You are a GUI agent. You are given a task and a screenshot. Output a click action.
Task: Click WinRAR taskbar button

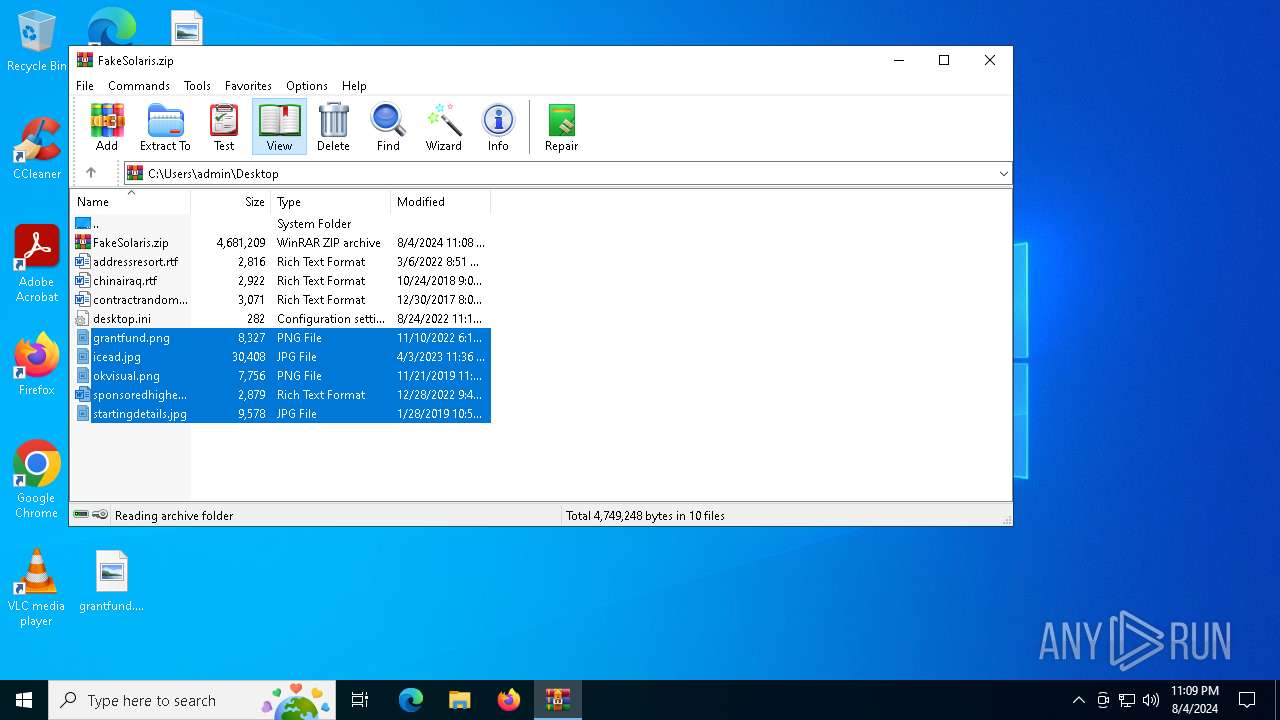tap(557, 700)
